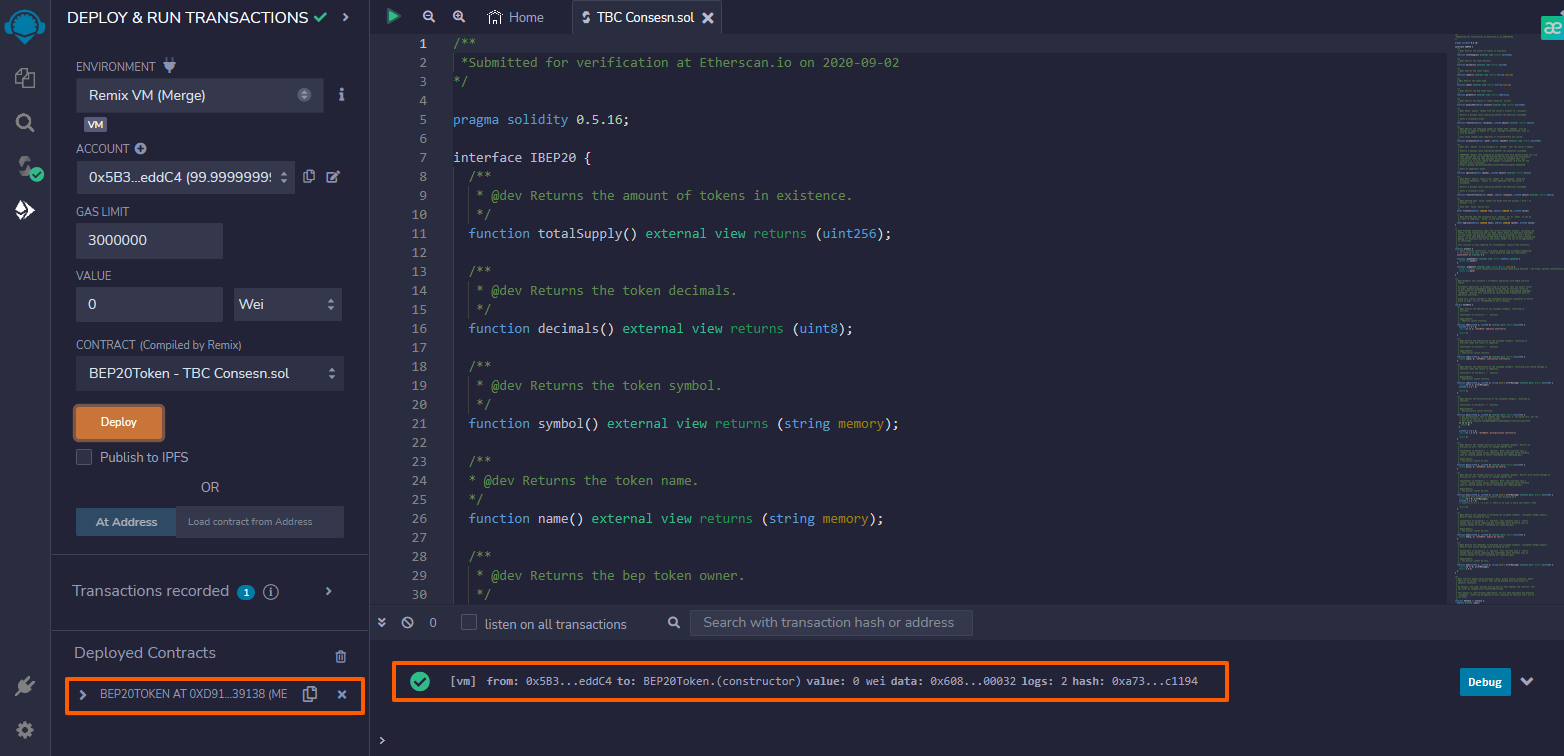
Task: Click the environment plug icon
Action: pyautogui.click(x=169, y=66)
